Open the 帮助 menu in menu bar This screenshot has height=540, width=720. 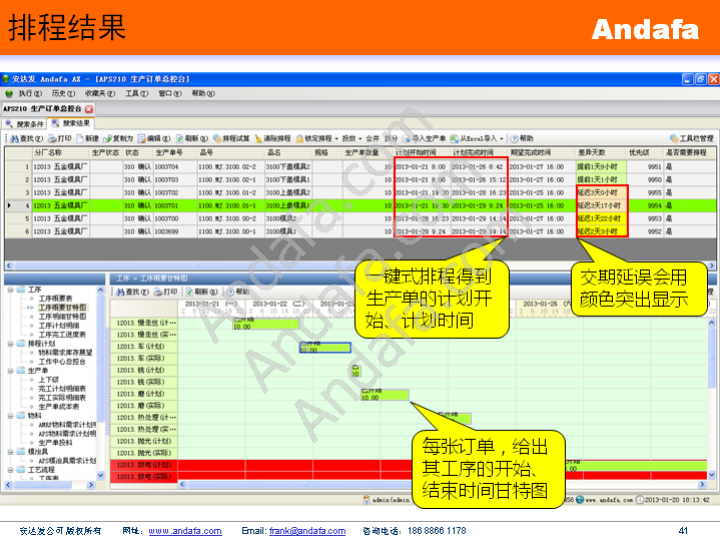(x=203, y=94)
